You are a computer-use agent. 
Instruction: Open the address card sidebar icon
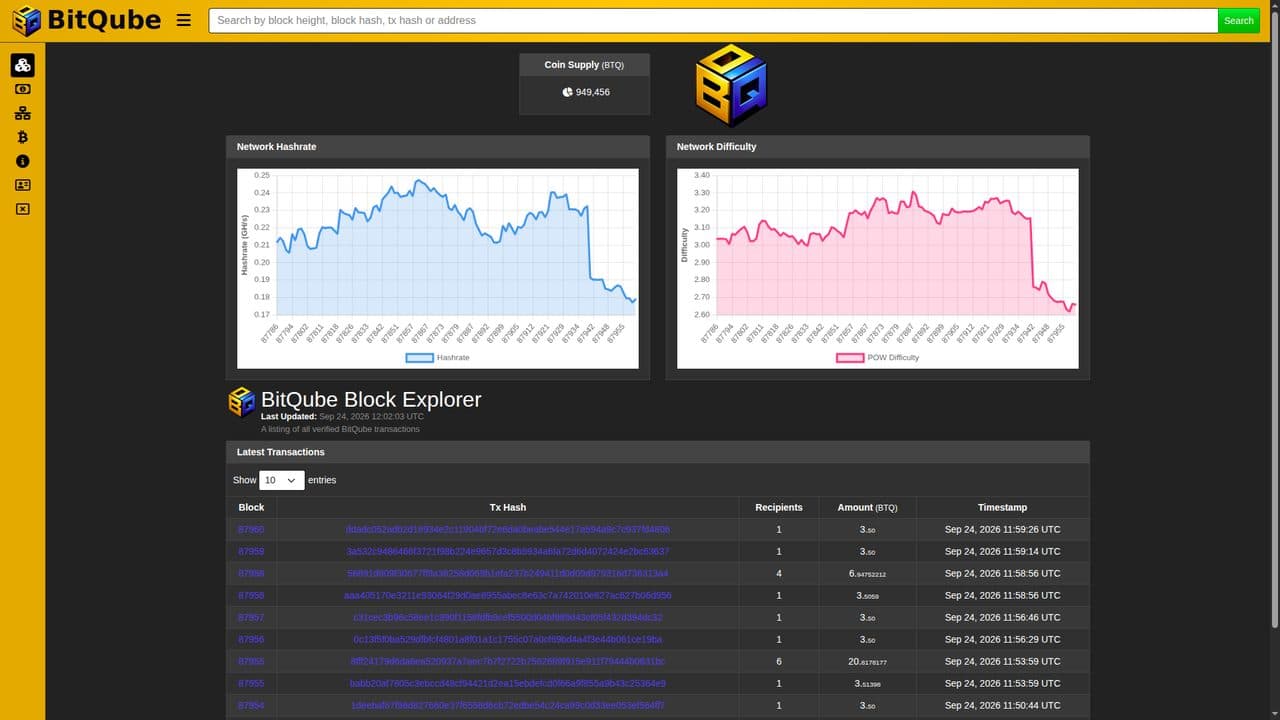coord(22,185)
